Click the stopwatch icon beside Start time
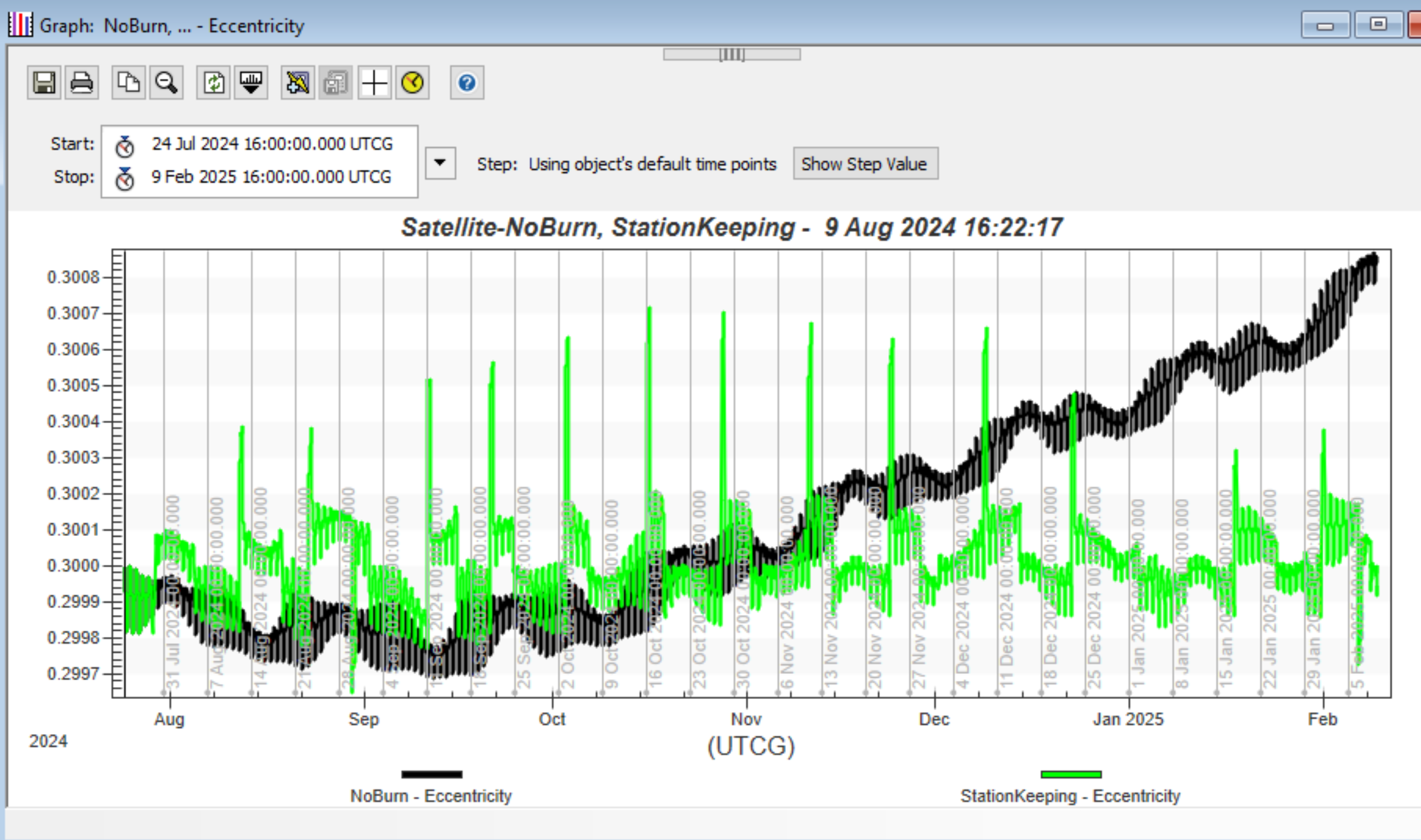 125,146
